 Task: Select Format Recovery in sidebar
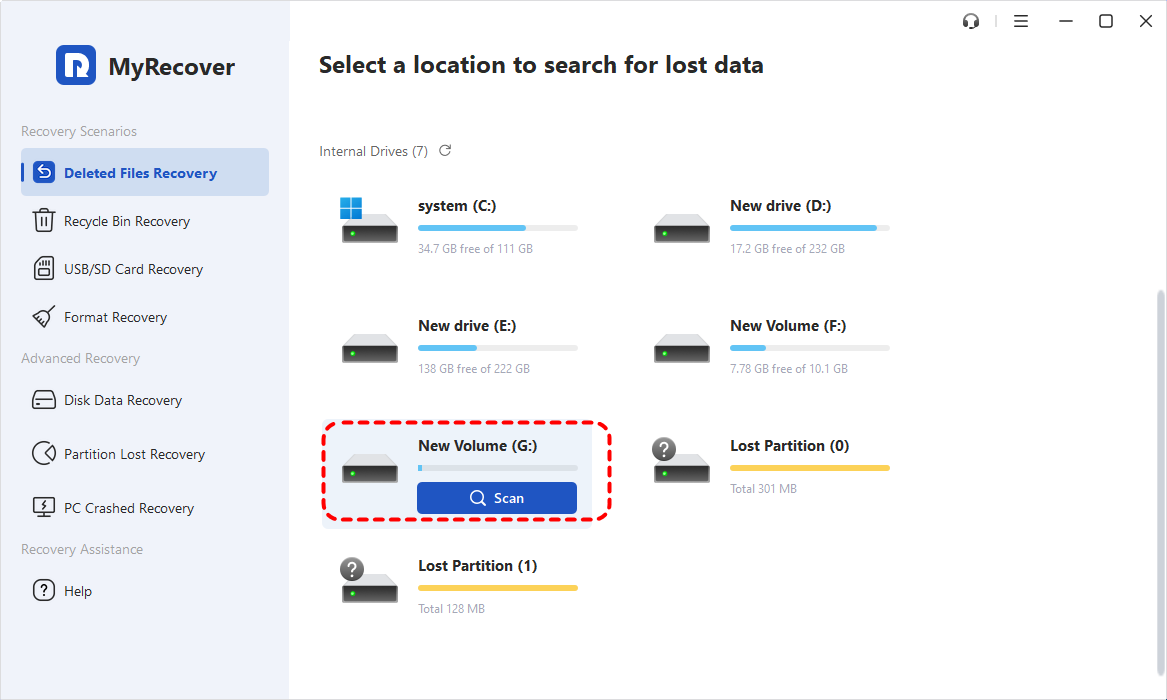click(x=115, y=317)
